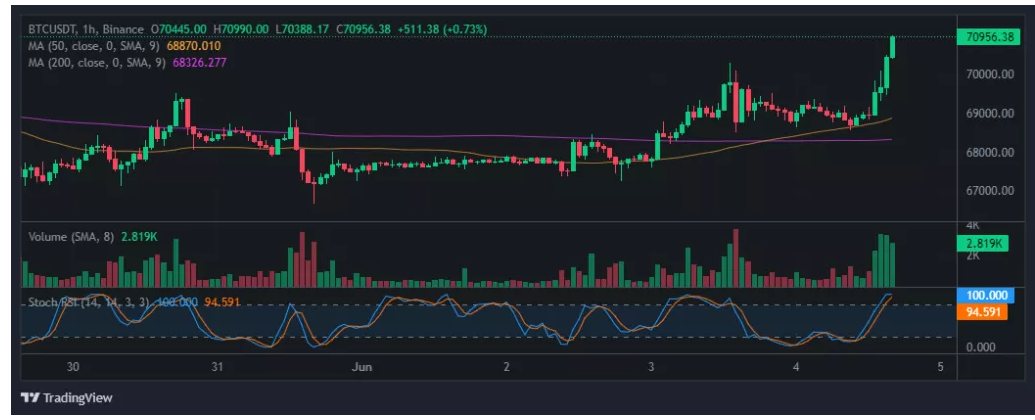Select the MA 200 indicator label
The image size is (1035, 420).
pos(98,63)
